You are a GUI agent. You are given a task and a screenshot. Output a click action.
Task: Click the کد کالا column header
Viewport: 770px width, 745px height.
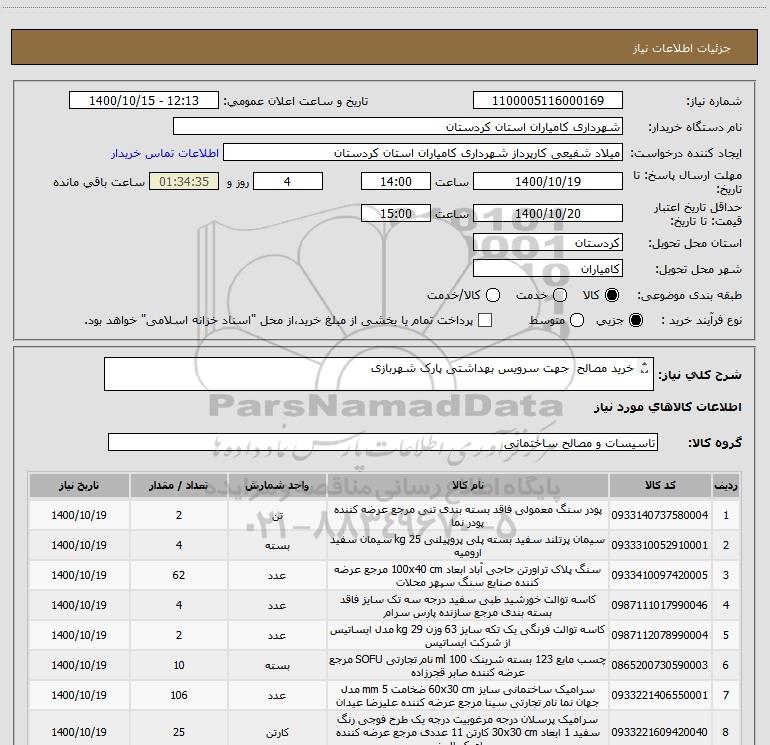point(660,485)
